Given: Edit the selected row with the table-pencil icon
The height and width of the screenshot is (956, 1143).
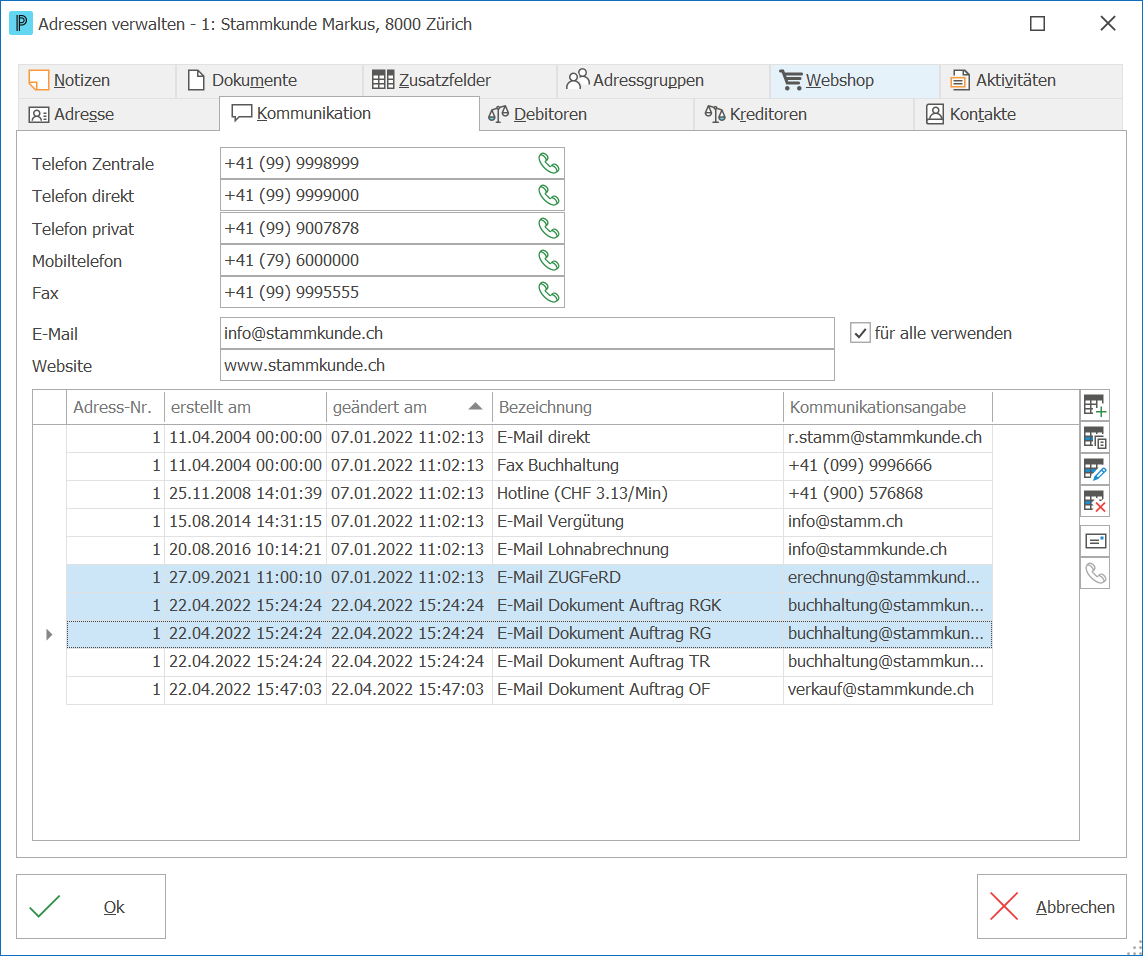Looking at the screenshot, I should [x=1095, y=470].
